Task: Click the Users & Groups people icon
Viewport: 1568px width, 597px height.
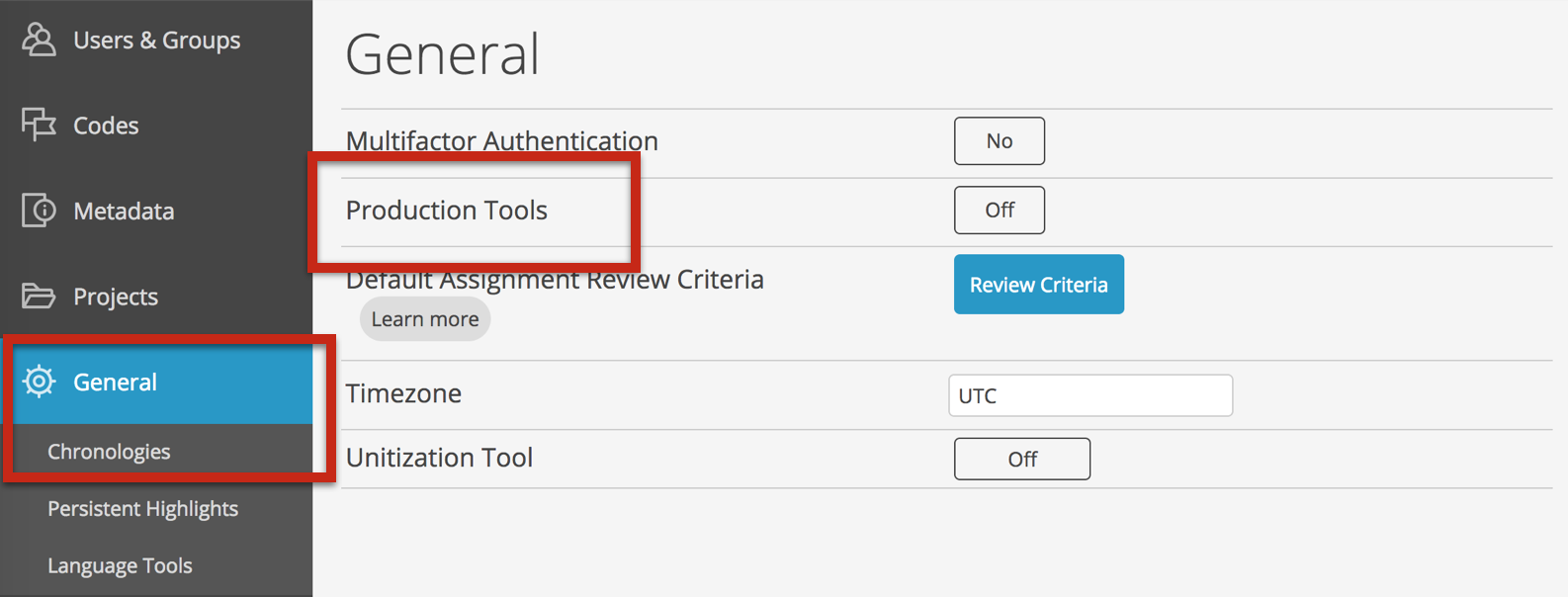Action: 39,40
